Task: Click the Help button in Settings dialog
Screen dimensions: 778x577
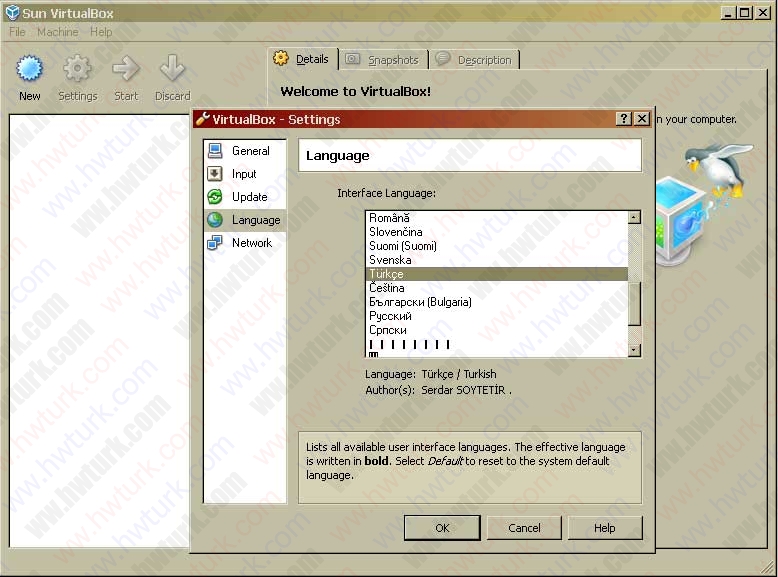Action: click(x=604, y=528)
